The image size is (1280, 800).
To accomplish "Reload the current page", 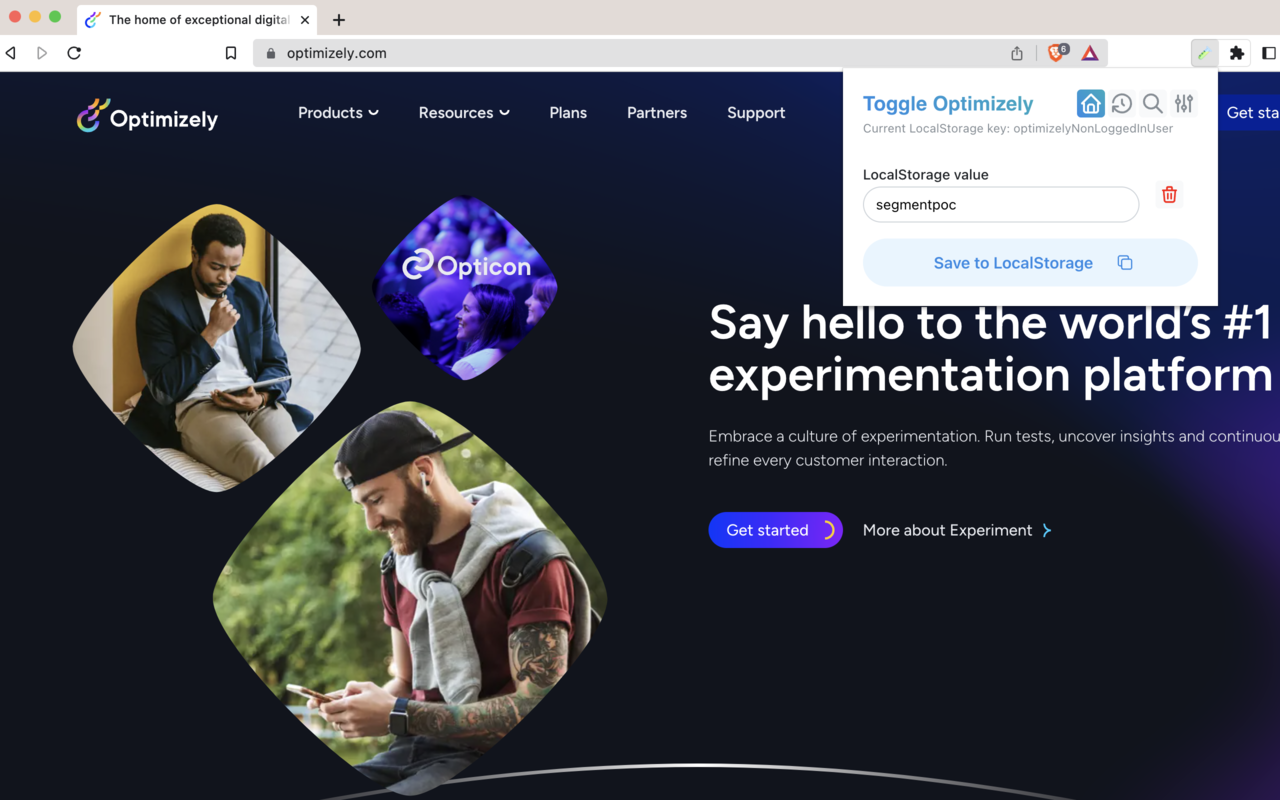I will click(x=74, y=52).
